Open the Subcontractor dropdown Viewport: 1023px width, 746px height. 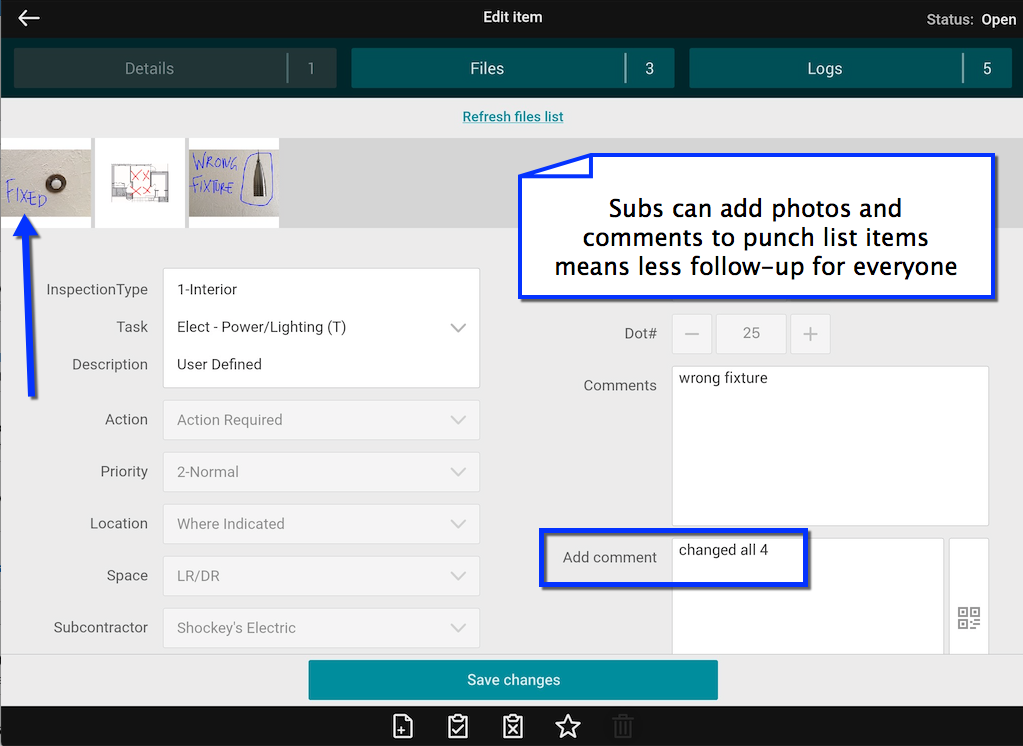click(x=458, y=628)
